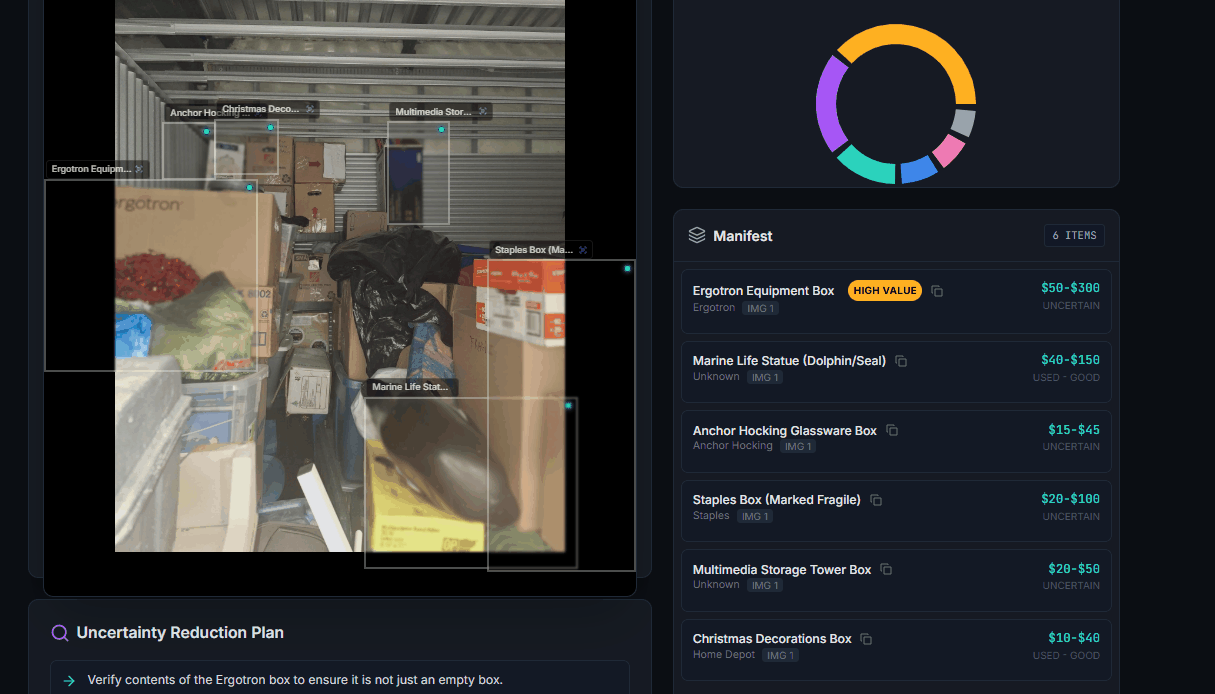Screen dimensions: 1215x694
Task: Click focus icon on Staples Box label
Action: click(583, 249)
